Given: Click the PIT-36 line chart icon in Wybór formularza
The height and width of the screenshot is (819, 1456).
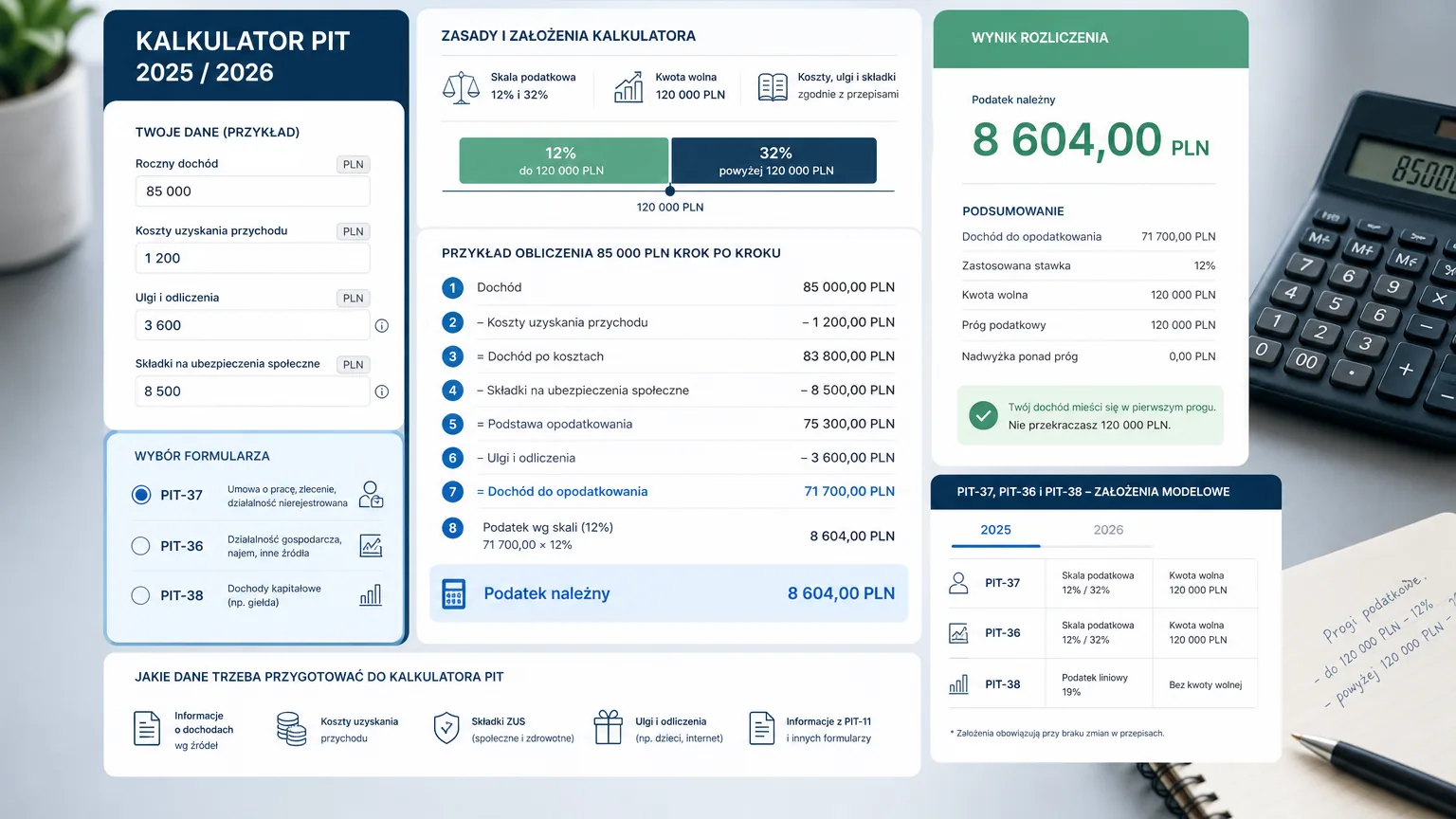Looking at the screenshot, I should [371, 545].
